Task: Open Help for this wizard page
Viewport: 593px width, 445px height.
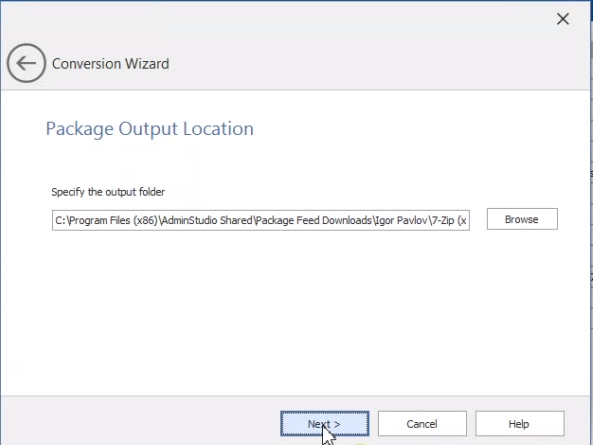Action: pos(519,423)
